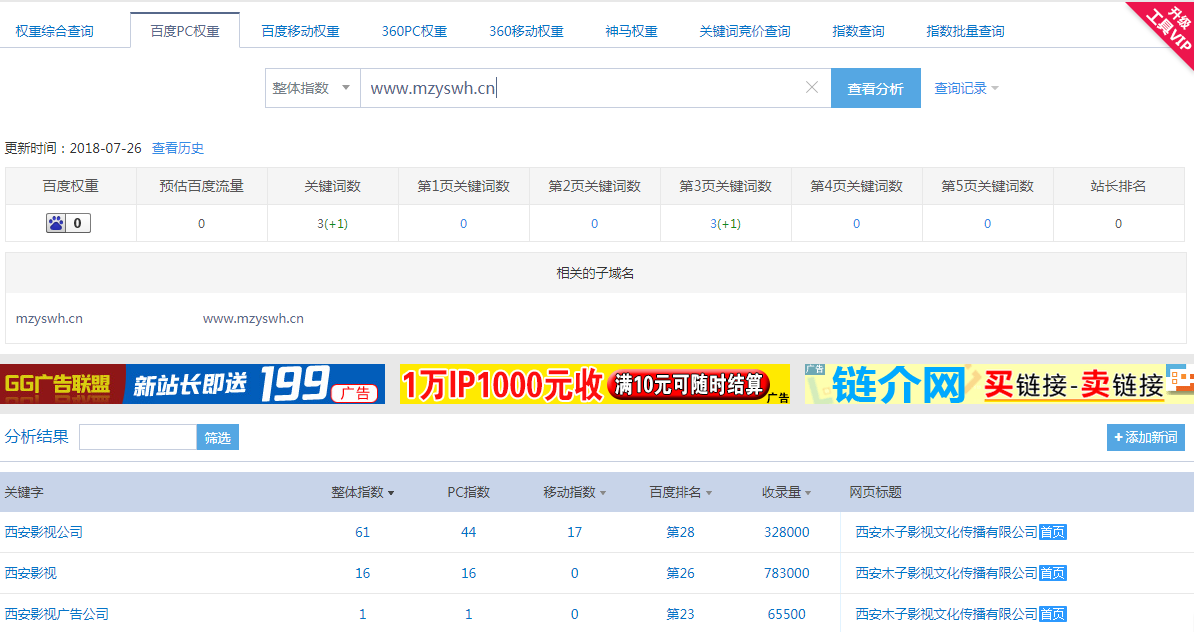
Task: Sort results by 整体指数 column
Action: point(362,492)
